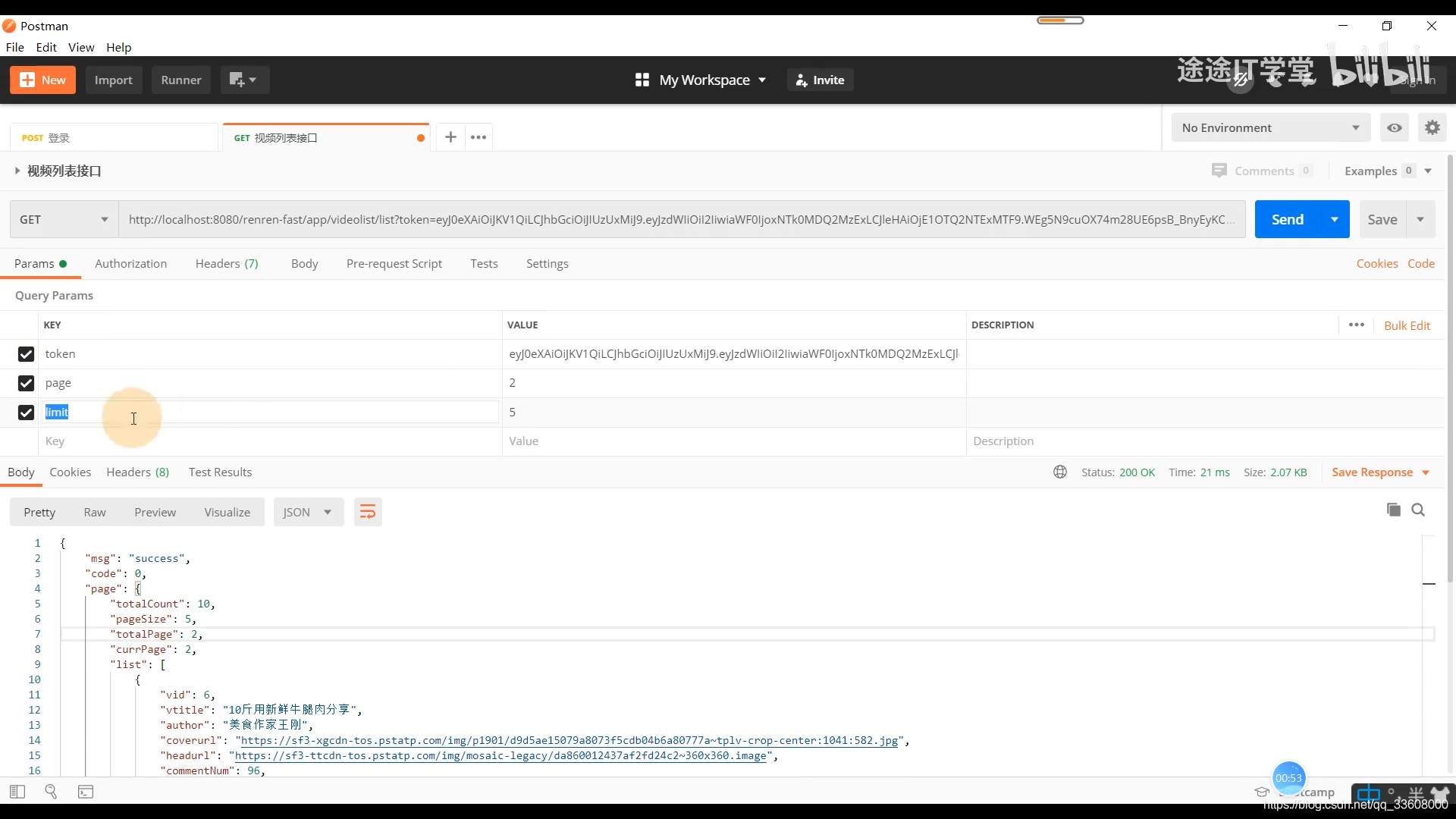Click the empty Description placeholder field
1456x819 pixels.
click(x=1204, y=441)
